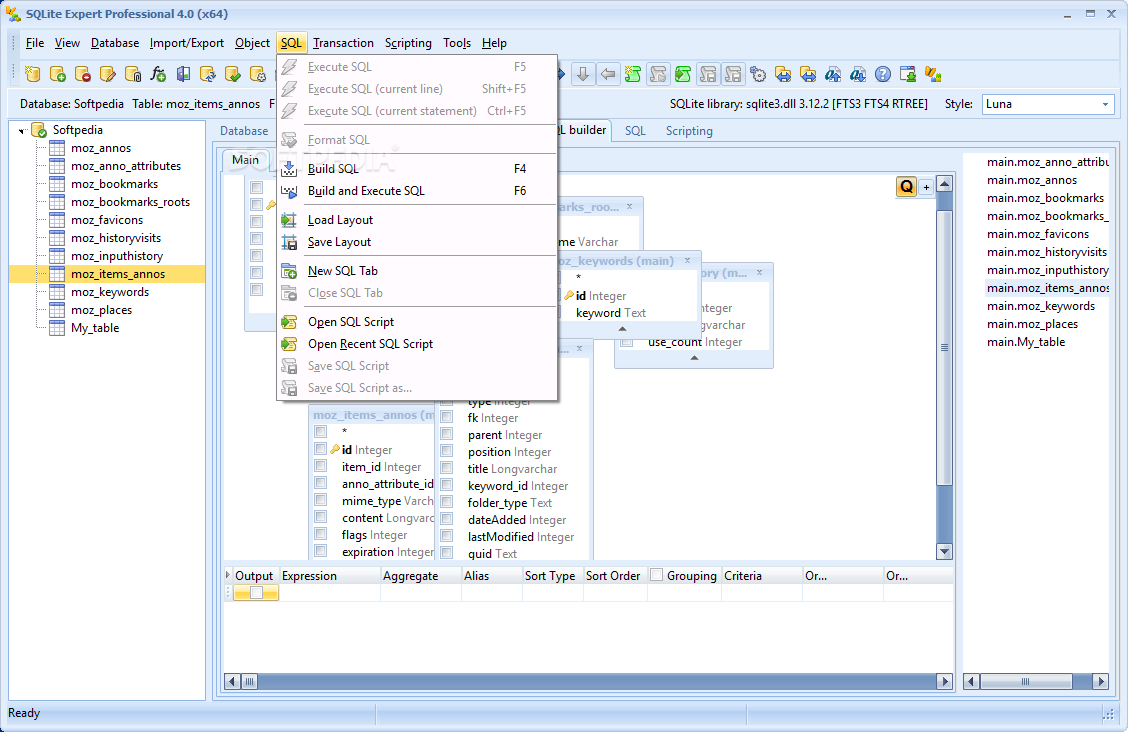This screenshot has width=1128, height=732.
Task: Close the moz_keywords (main) table box
Action: [x=688, y=260]
